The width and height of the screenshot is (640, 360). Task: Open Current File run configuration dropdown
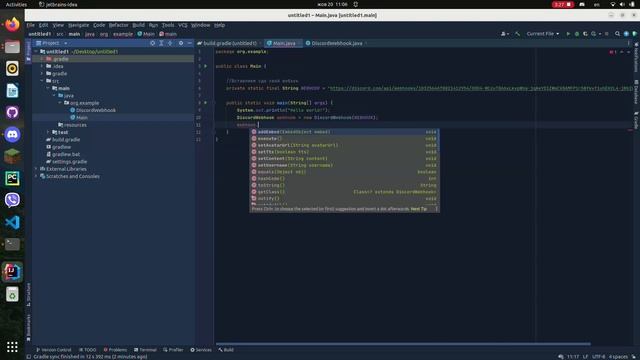(x=542, y=34)
